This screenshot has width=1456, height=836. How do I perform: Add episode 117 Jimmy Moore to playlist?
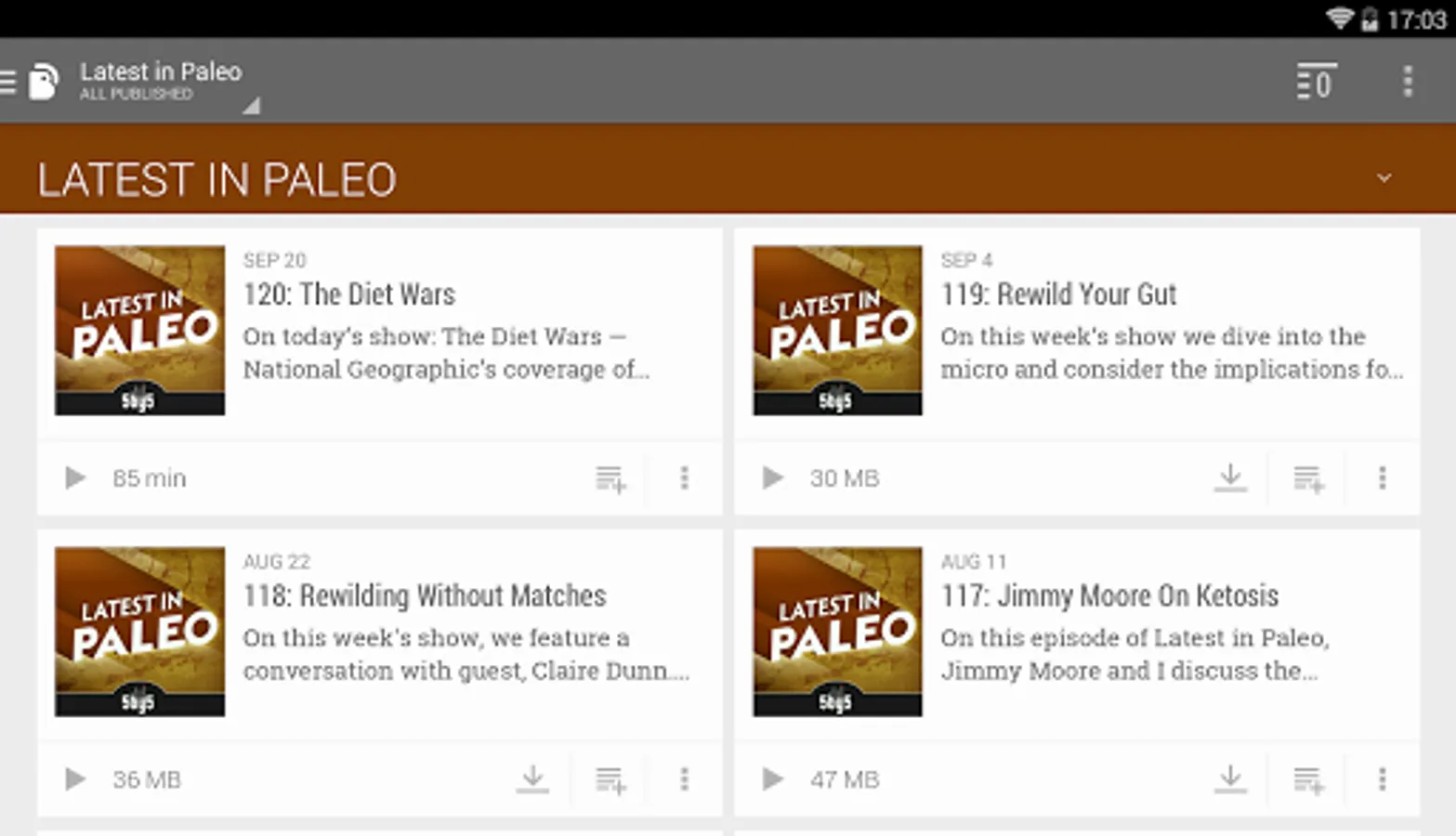click(1308, 780)
